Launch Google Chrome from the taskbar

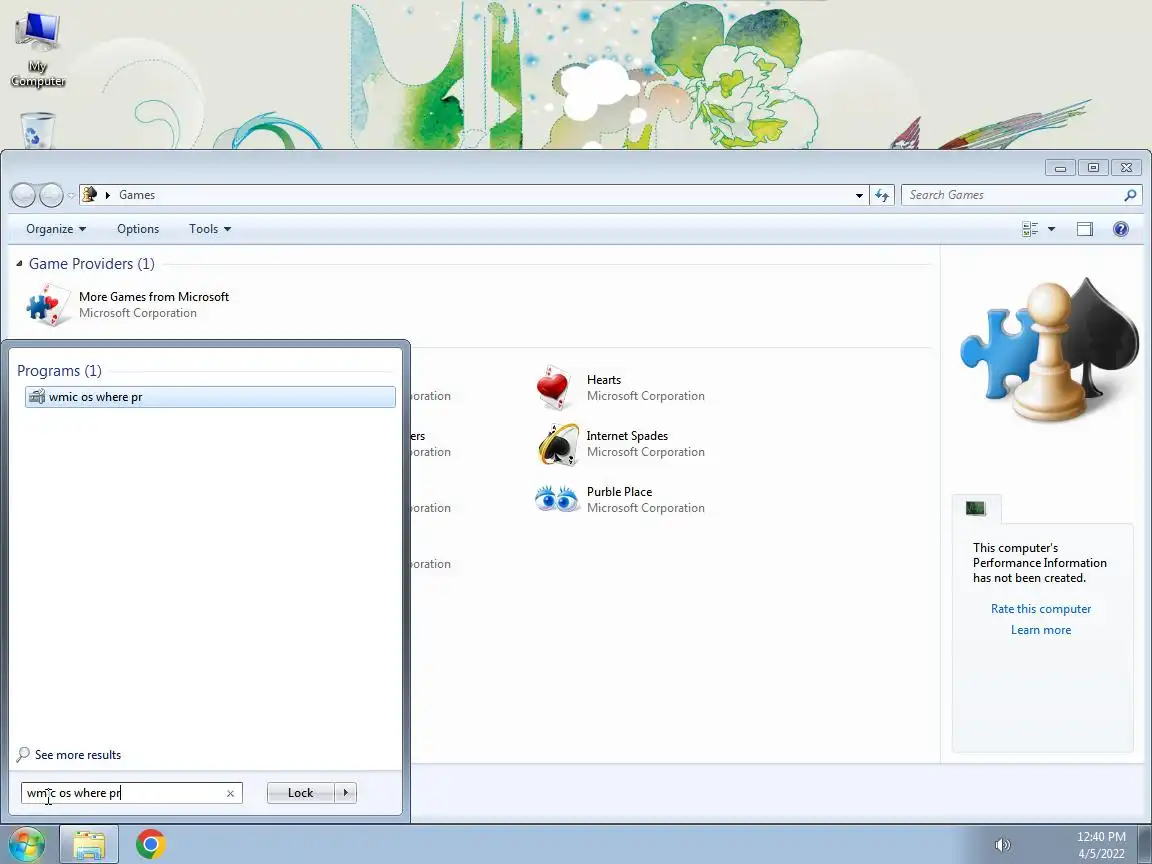click(151, 844)
